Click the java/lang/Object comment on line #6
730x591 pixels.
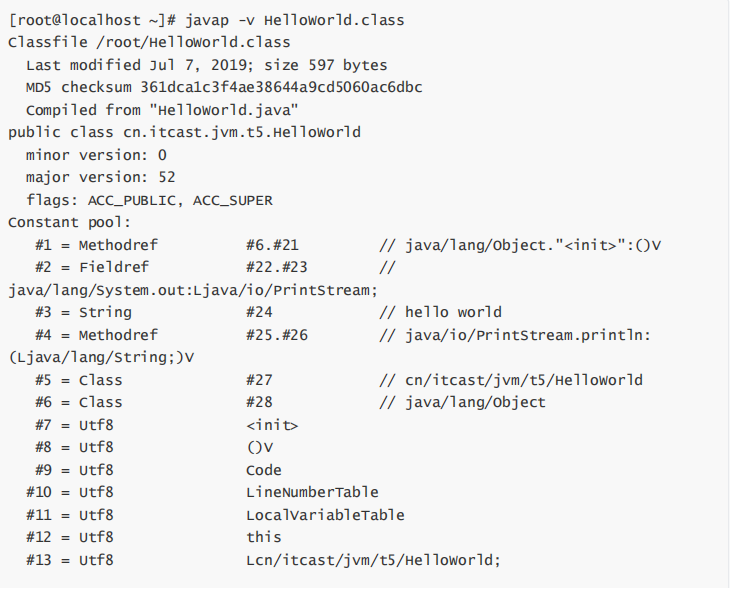475,403
